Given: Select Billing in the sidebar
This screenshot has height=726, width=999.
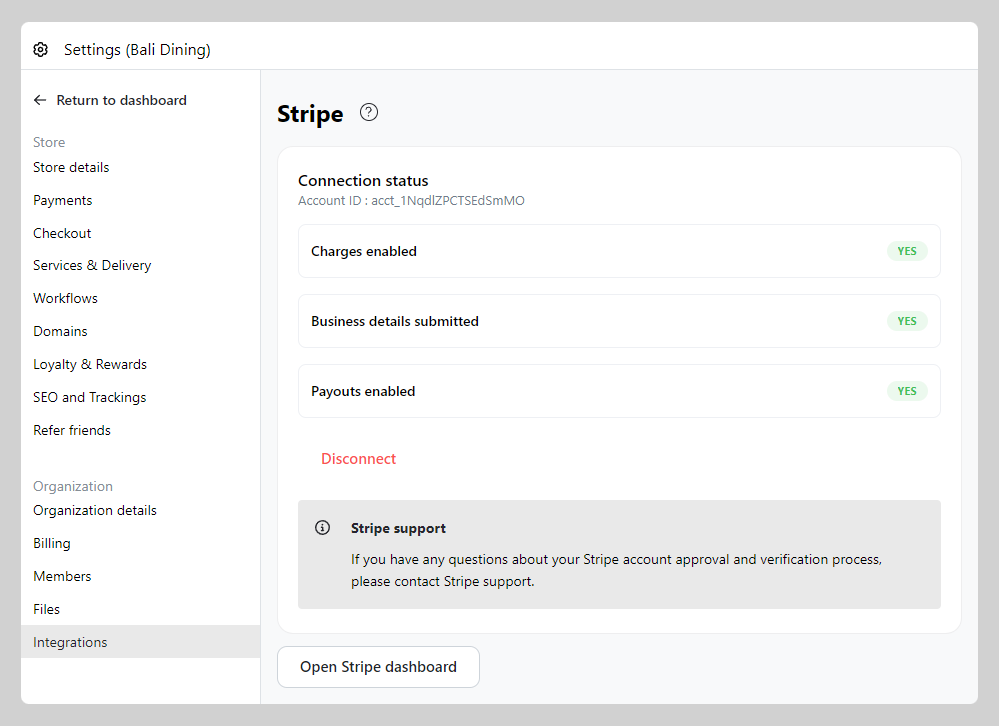Looking at the screenshot, I should (x=52, y=544).
